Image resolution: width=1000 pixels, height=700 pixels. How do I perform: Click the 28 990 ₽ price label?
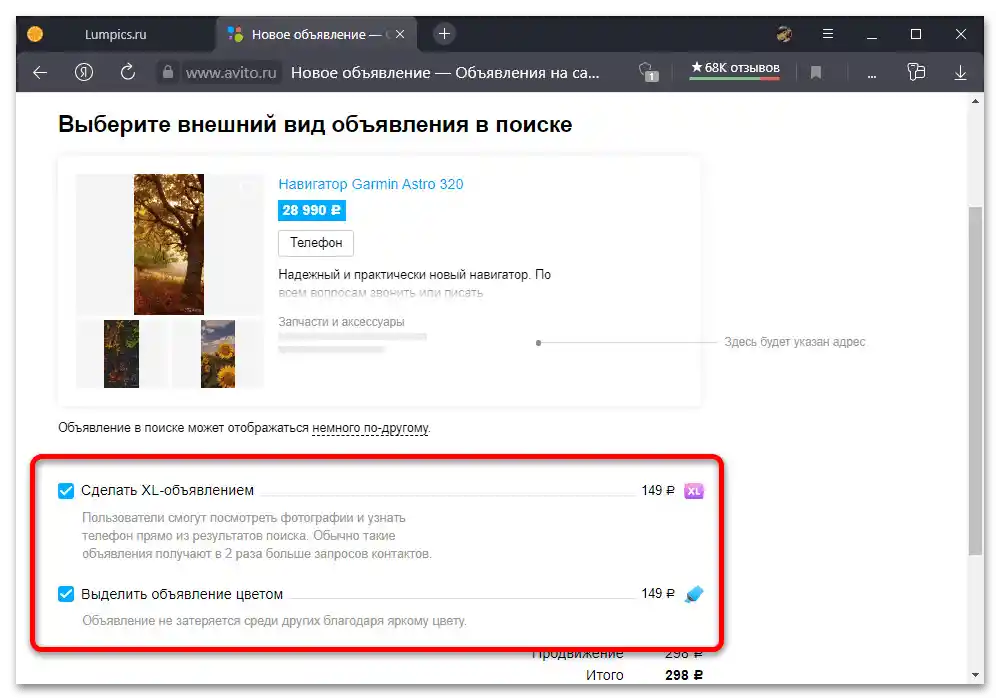(x=311, y=210)
